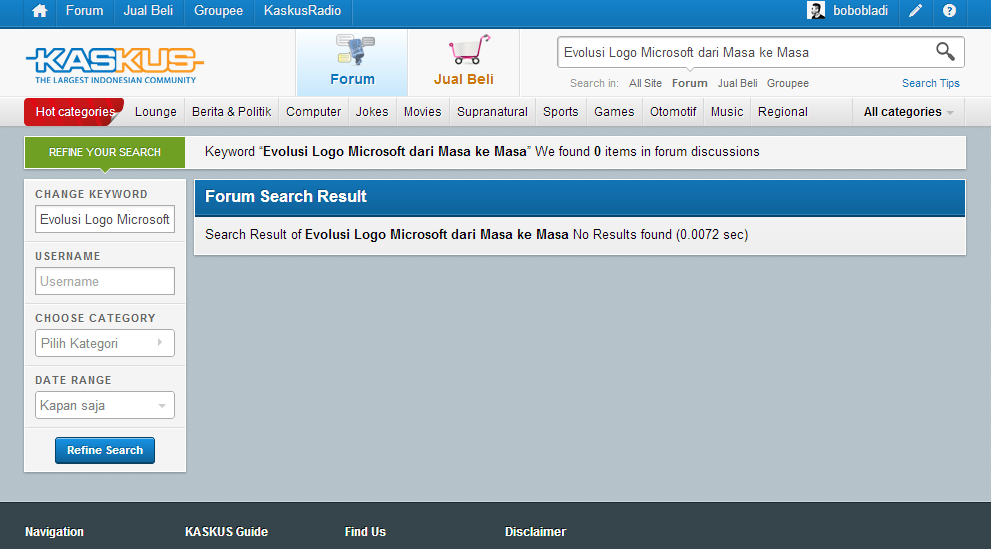This screenshot has height=549, width=991.
Task: Open the help question mark icon
Action: point(949,11)
